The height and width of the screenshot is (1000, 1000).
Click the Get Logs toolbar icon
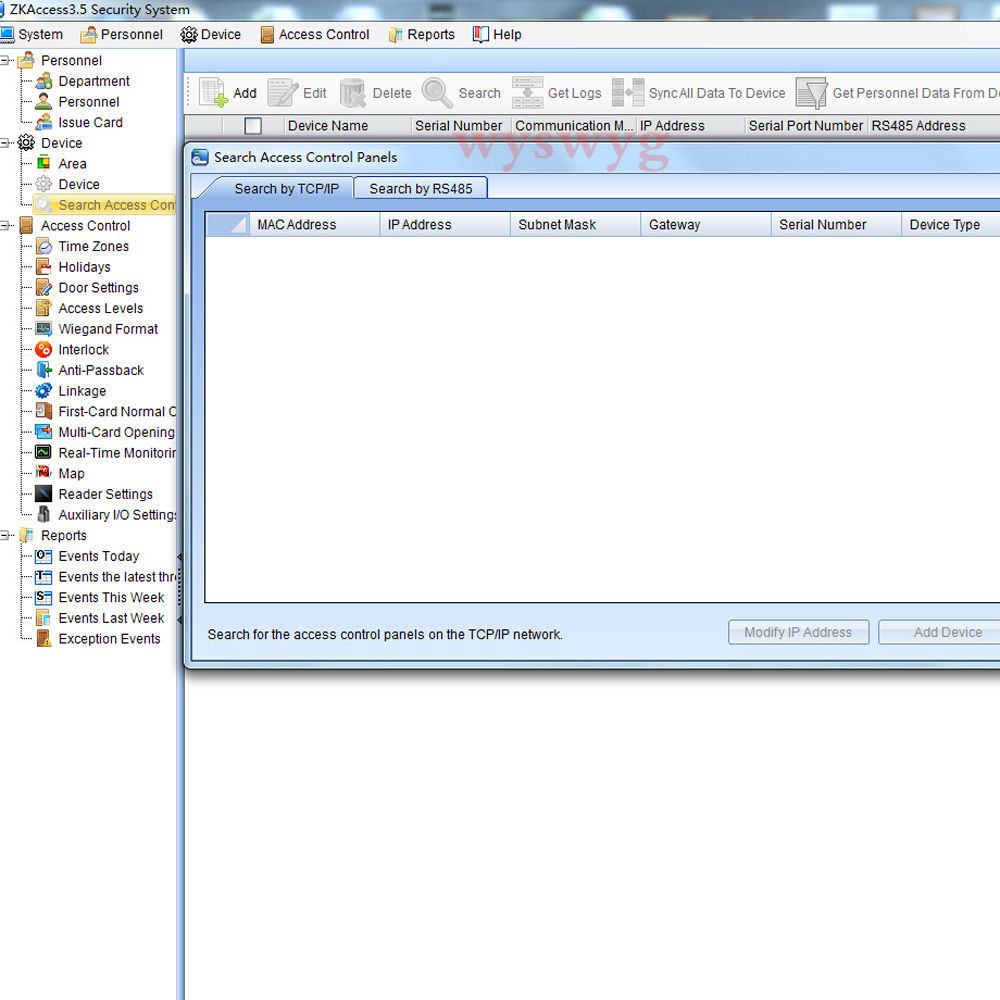pyautogui.click(x=528, y=93)
